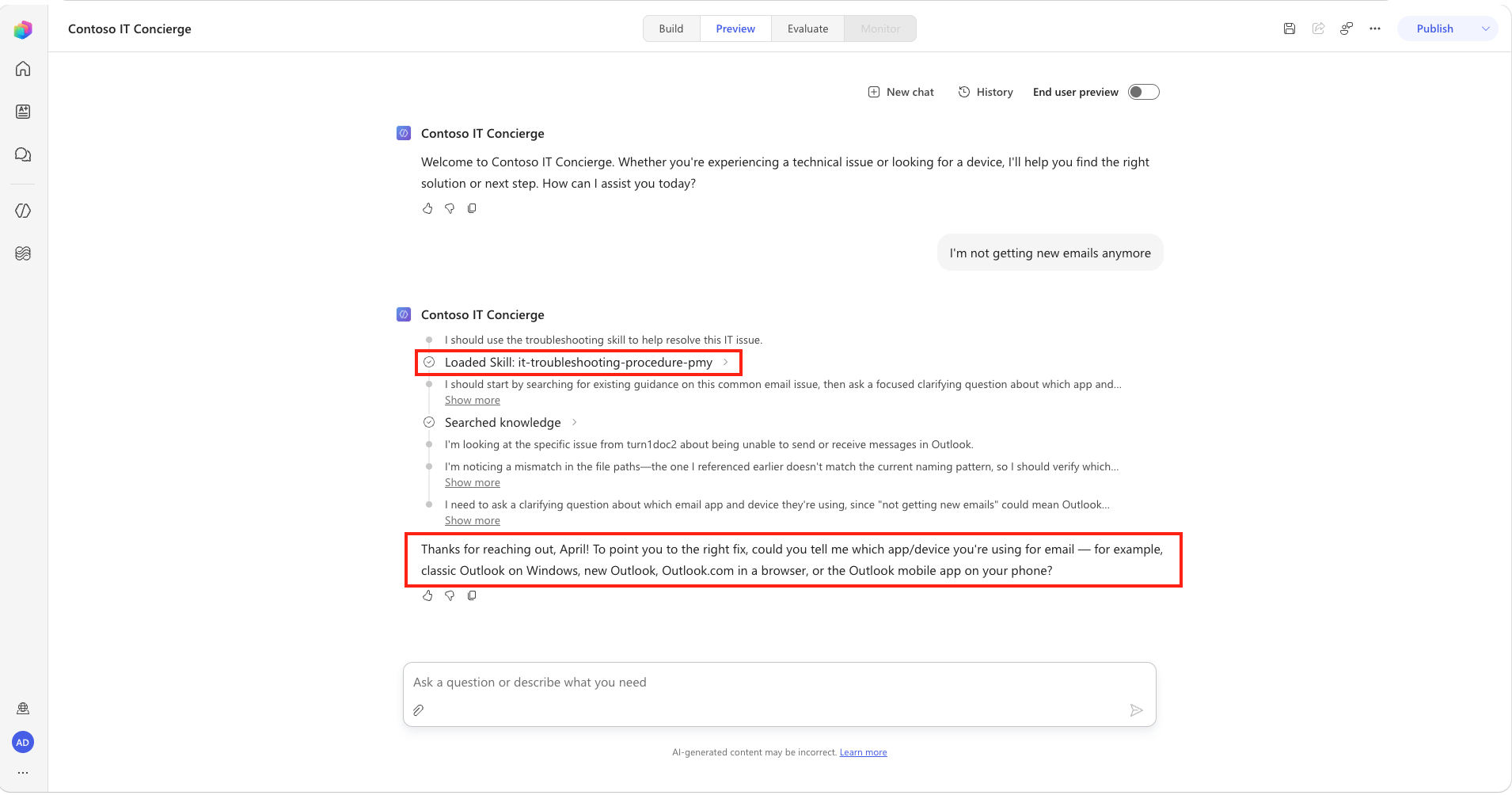Click the user message 'I'm not getting new emails anymore'
The width and height of the screenshot is (1512, 795).
pos(1050,253)
